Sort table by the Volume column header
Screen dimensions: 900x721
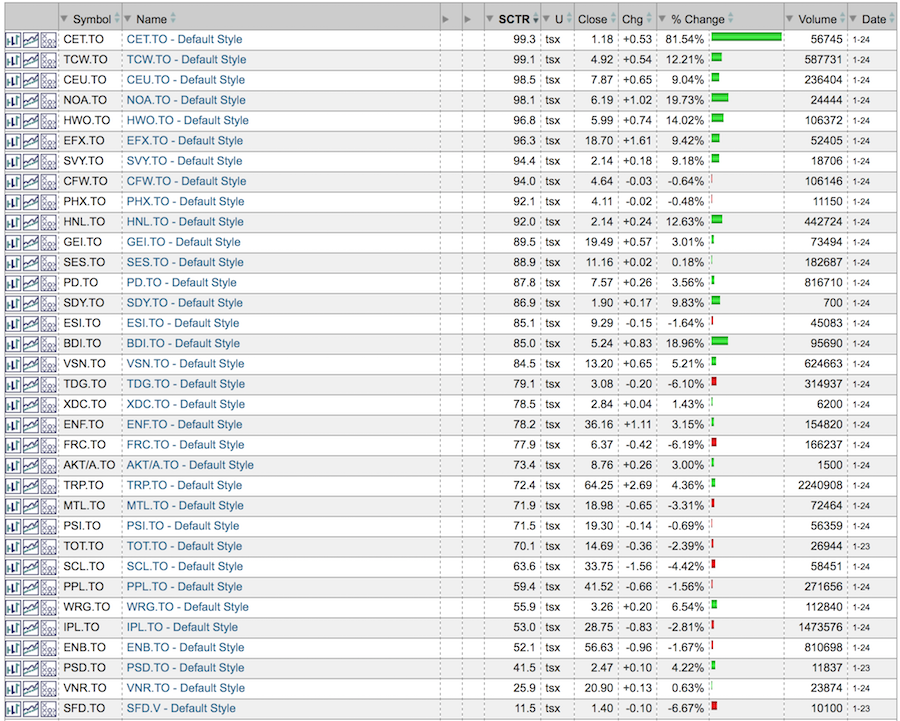[817, 19]
